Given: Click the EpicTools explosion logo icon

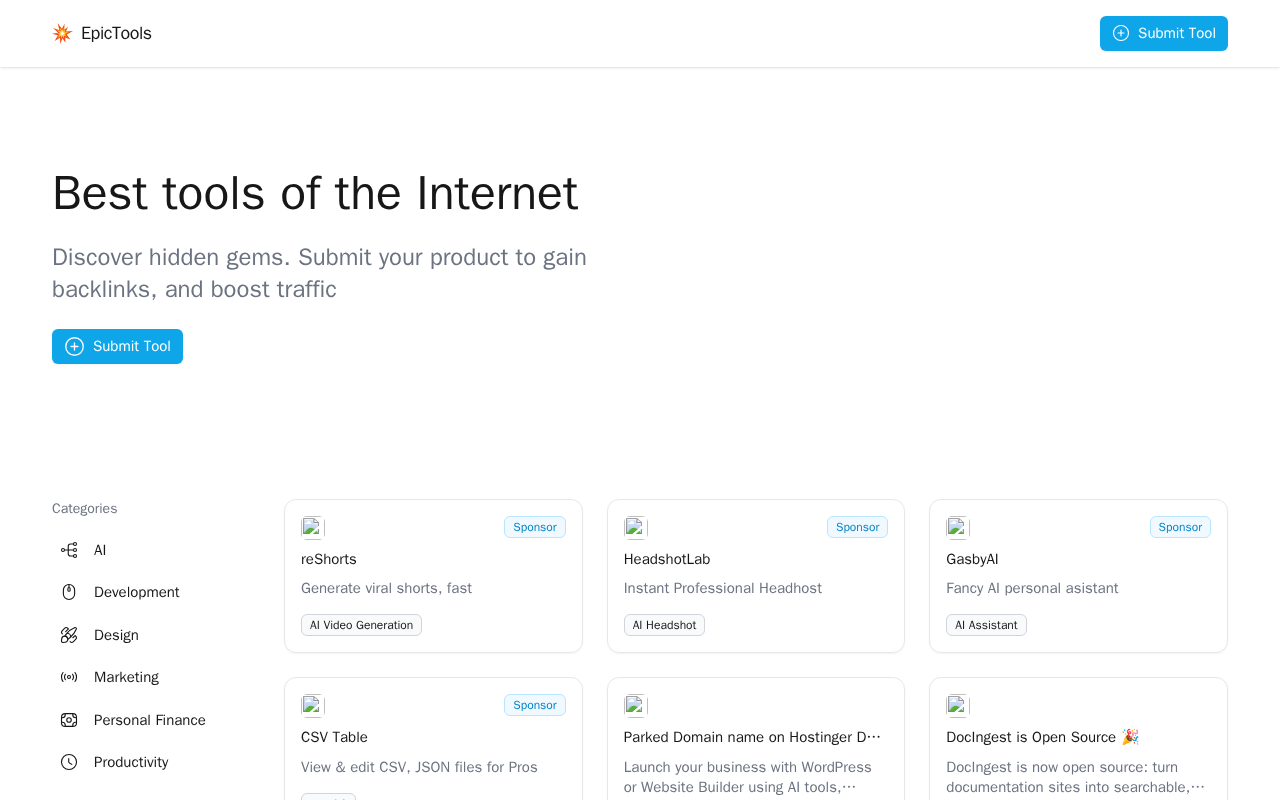Looking at the screenshot, I should (x=62, y=33).
